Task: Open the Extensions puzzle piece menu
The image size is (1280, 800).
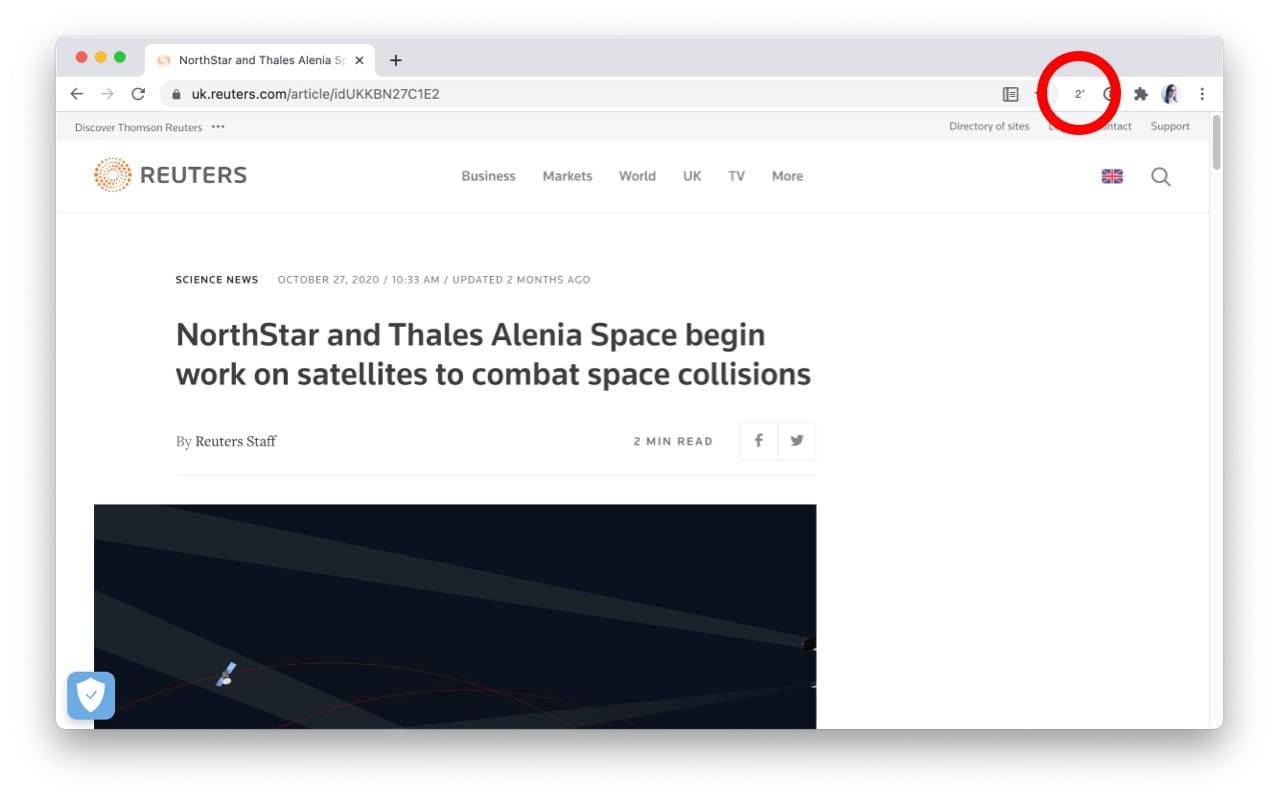Action: [x=1140, y=94]
